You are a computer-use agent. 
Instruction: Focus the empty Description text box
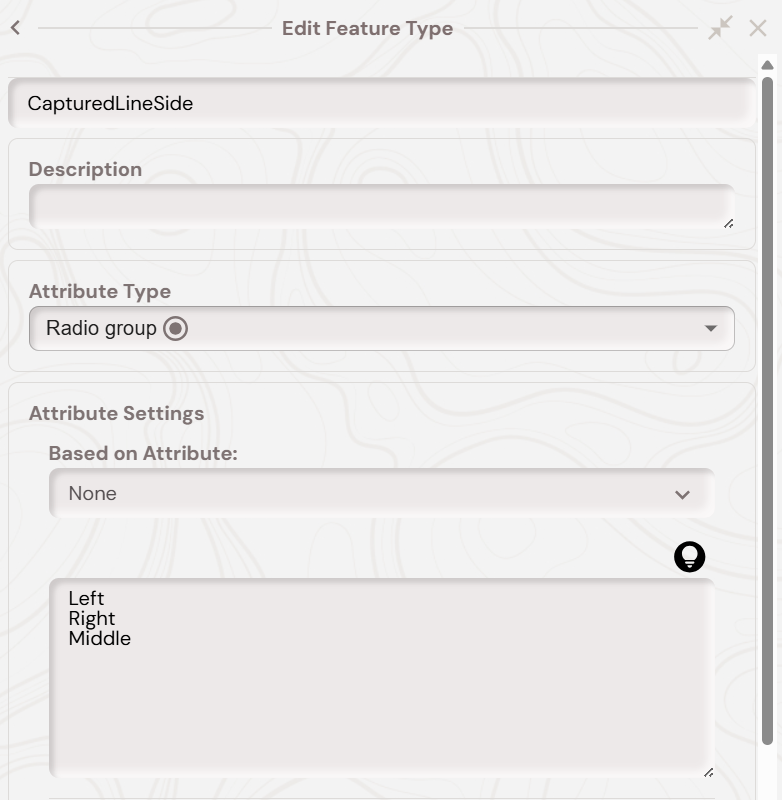click(x=380, y=206)
